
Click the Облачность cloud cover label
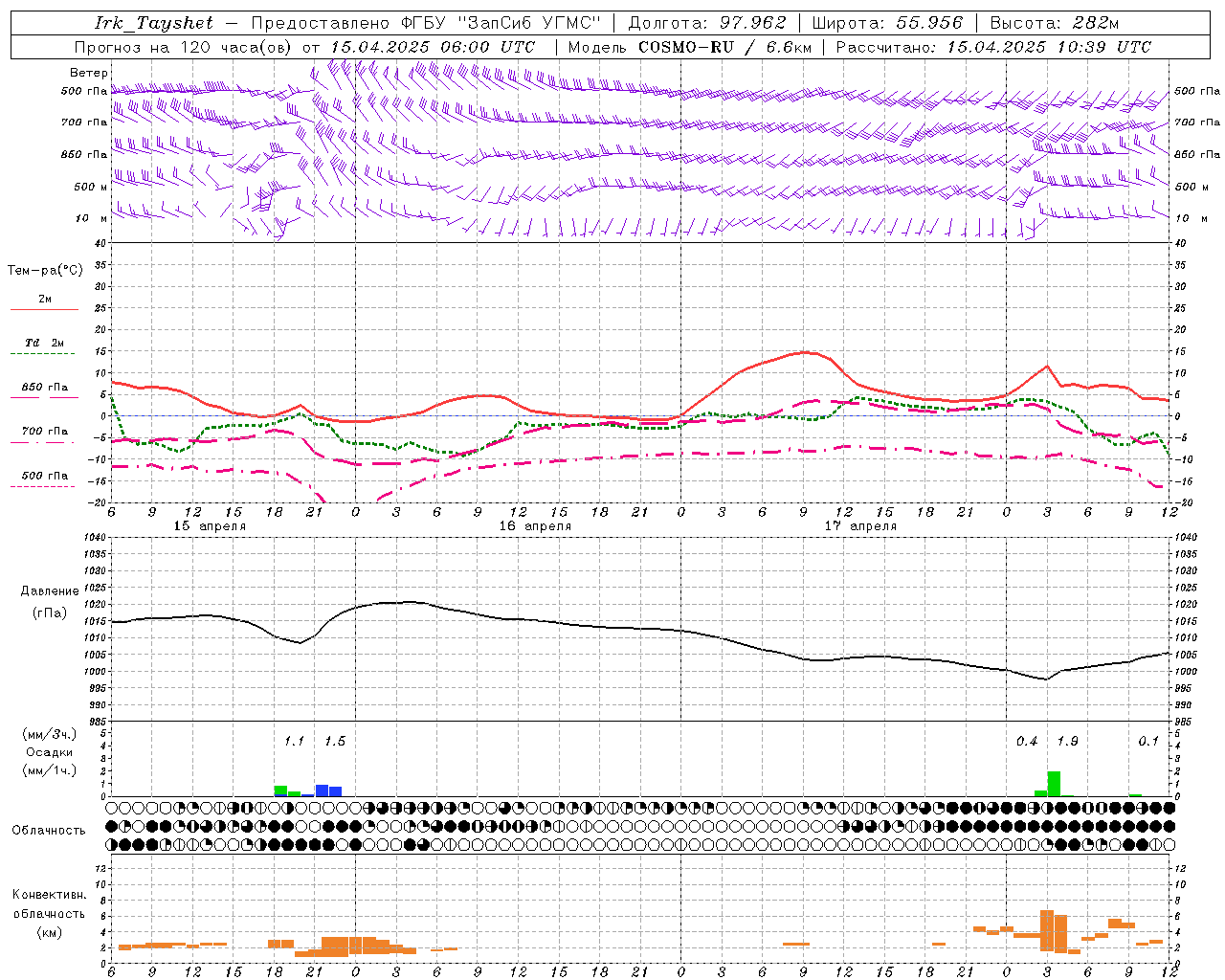49,831
